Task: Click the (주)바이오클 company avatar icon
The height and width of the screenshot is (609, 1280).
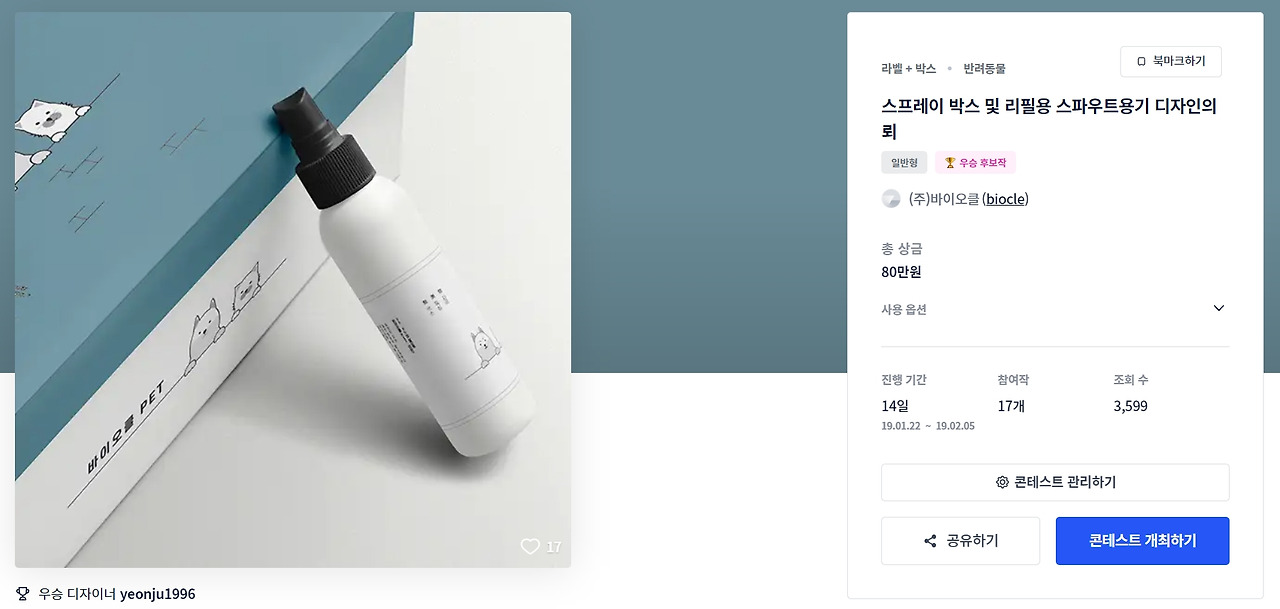Action: click(891, 199)
